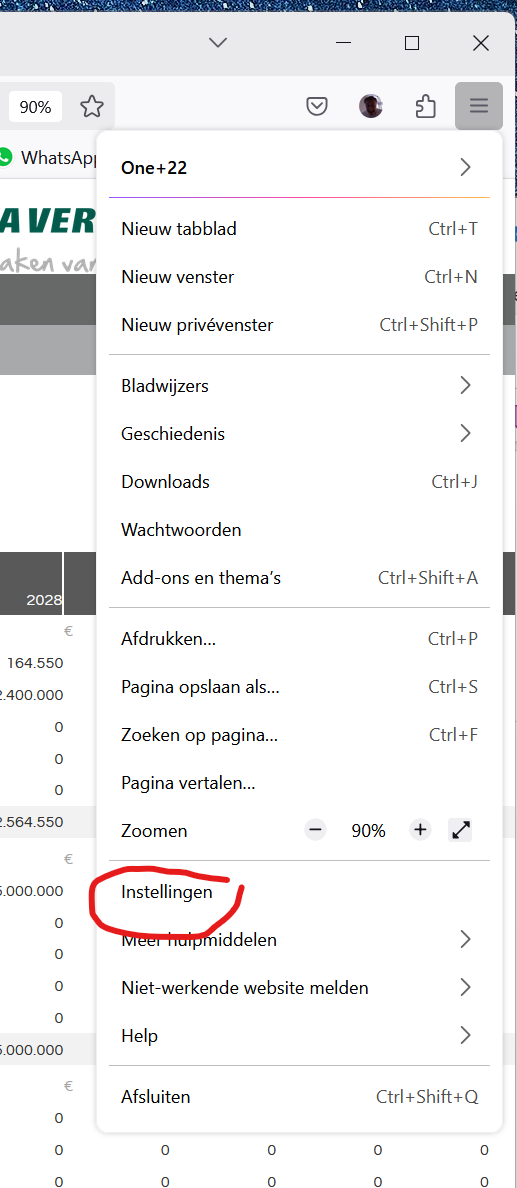The width and height of the screenshot is (517, 1188).
Task: Click the Pocket save icon
Action: coord(317,107)
